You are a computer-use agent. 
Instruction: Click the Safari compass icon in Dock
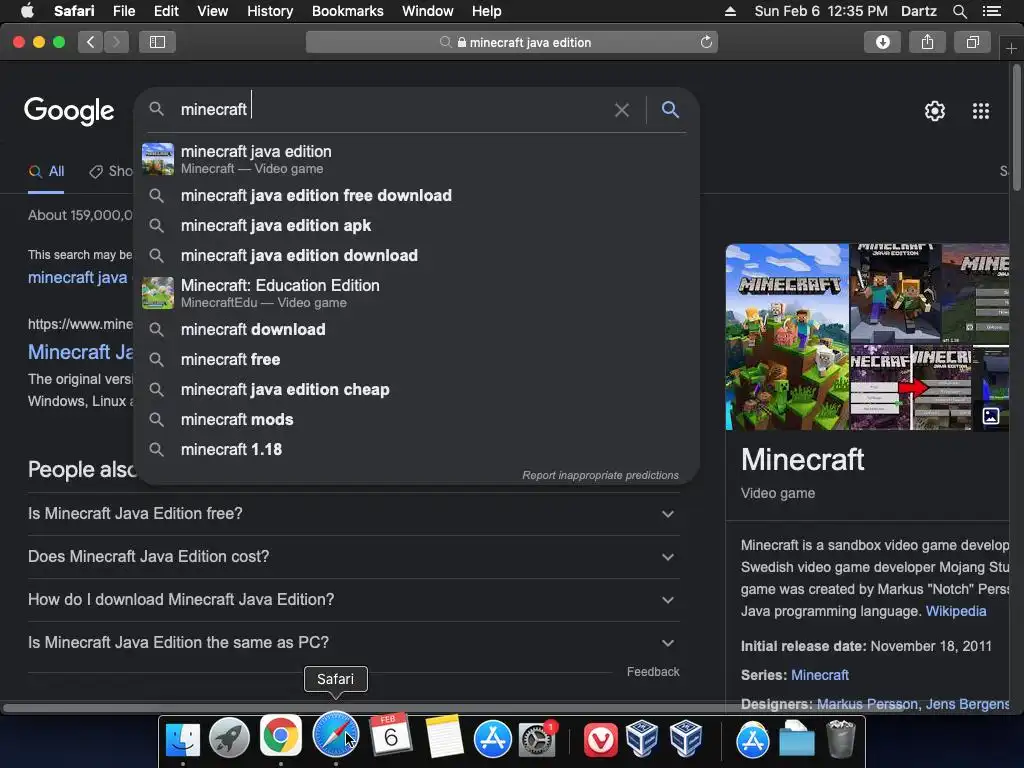pyautogui.click(x=336, y=734)
